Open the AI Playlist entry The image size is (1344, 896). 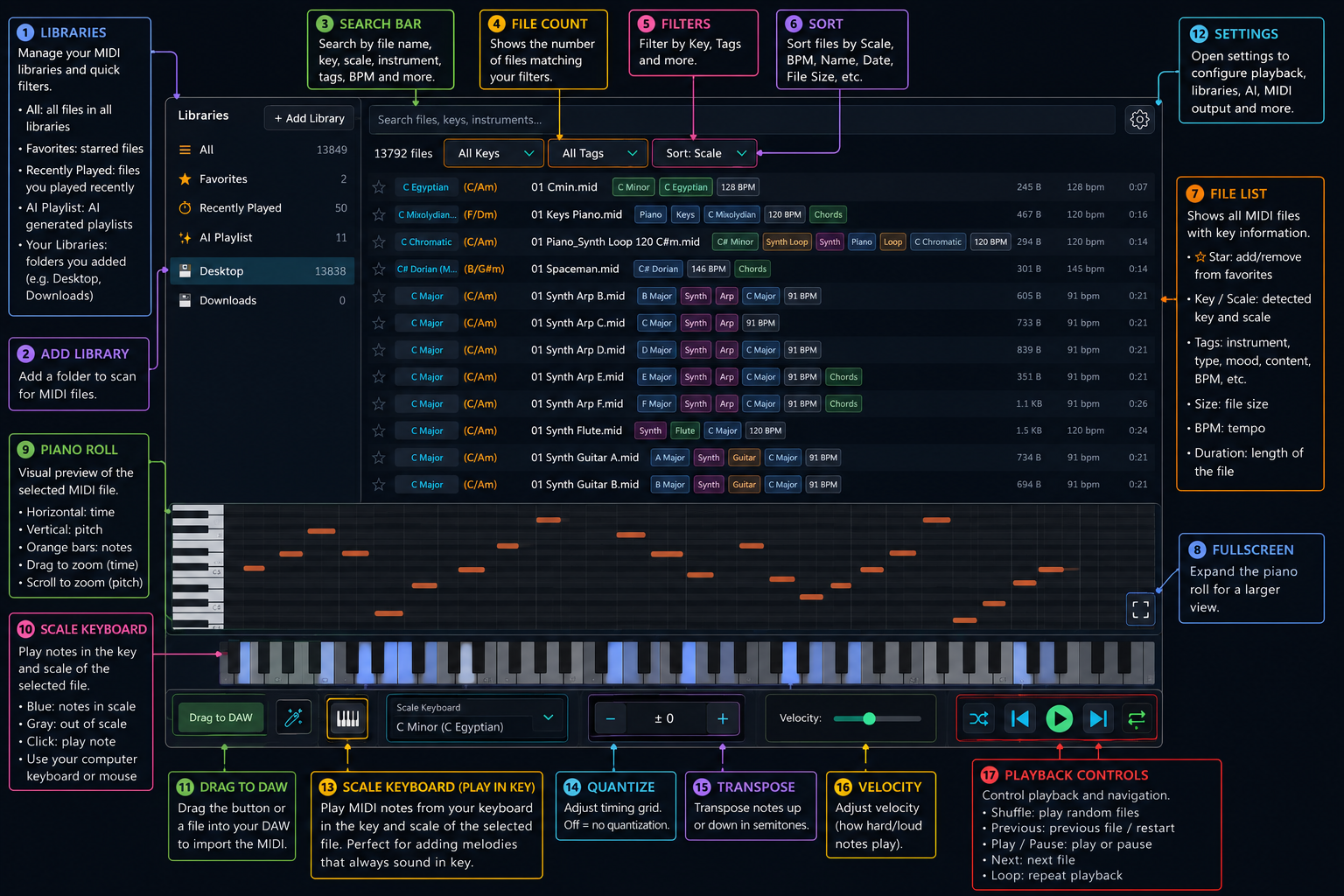(262, 237)
